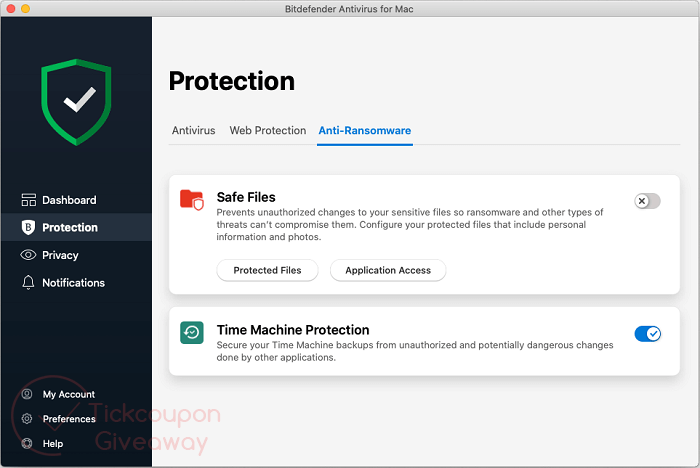Click the Time Machine description text
The image size is (700, 468).
pyautogui.click(x=415, y=351)
